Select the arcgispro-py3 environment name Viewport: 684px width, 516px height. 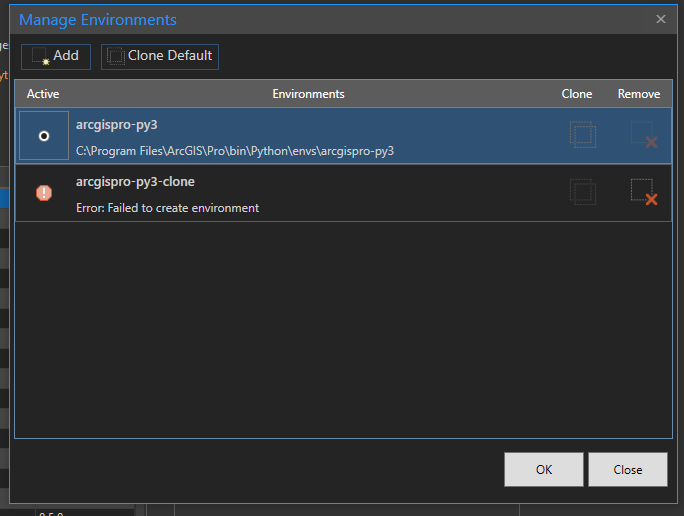coord(116,125)
